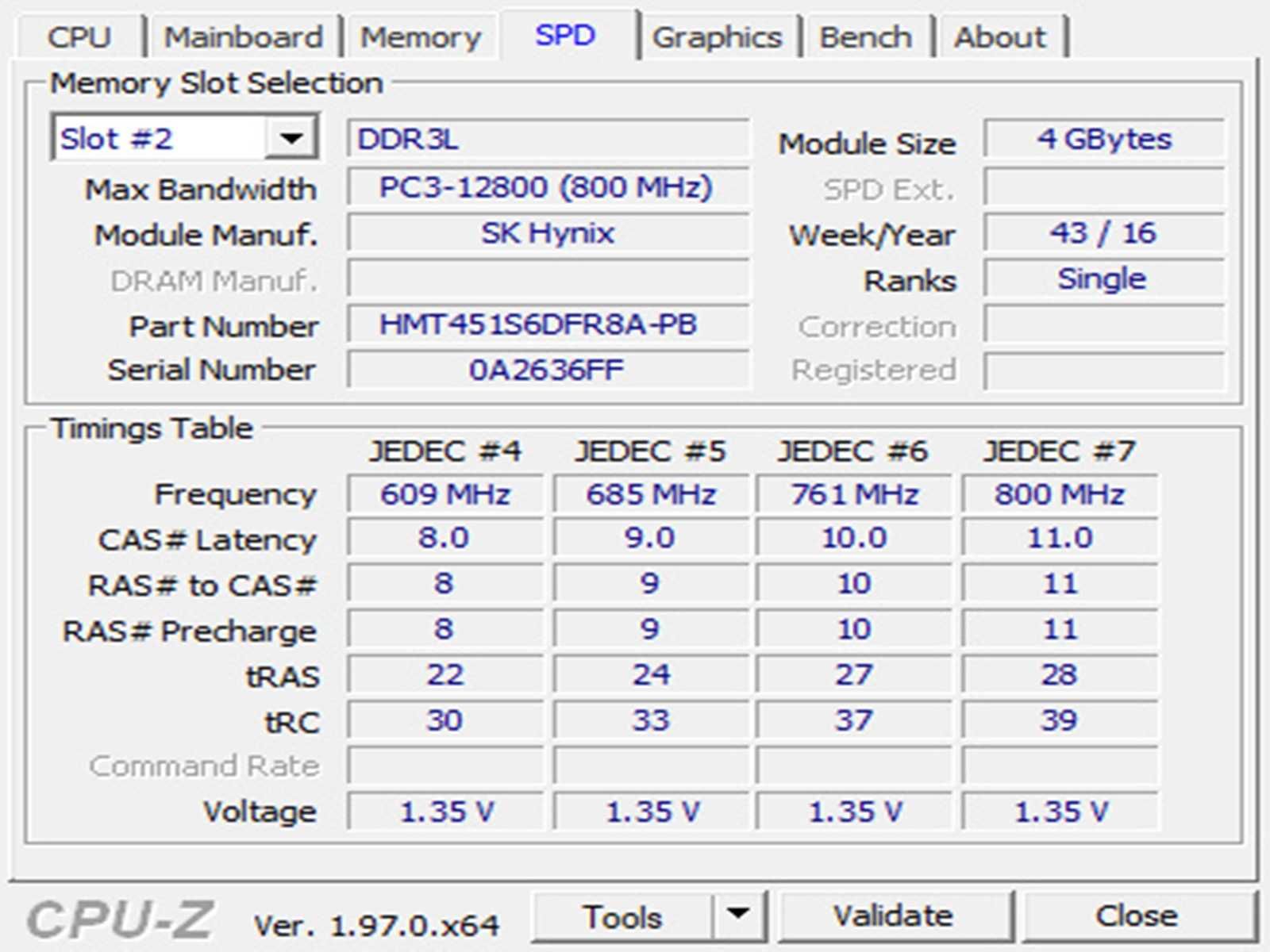Click the 761 MHz frequency cell

[x=855, y=494]
